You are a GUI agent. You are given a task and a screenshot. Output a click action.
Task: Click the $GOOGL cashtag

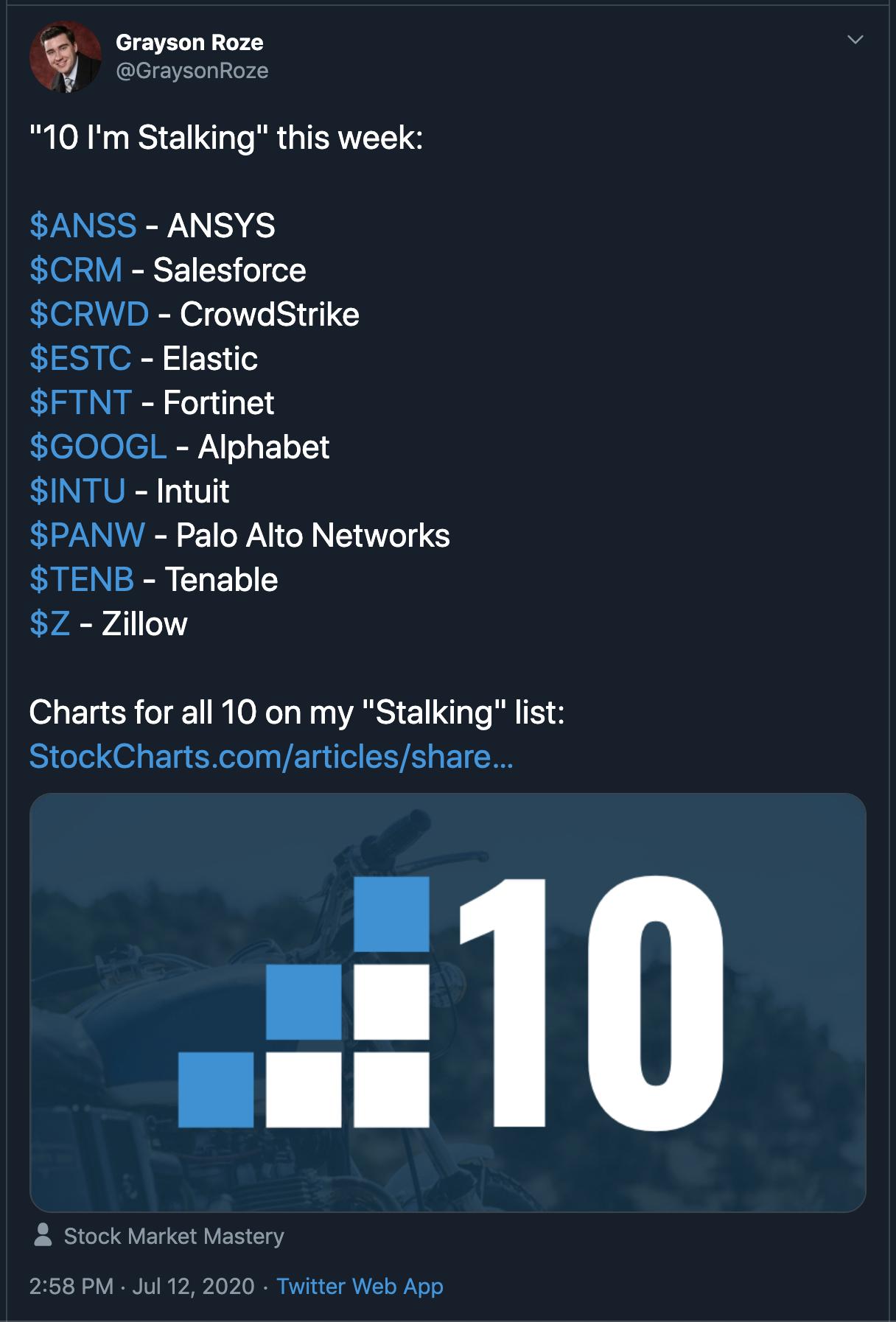tap(98, 447)
